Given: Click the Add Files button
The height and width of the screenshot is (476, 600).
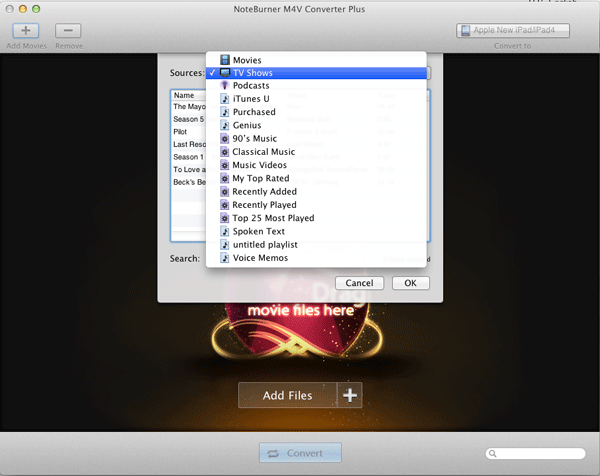Looking at the screenshot, I should pos(287,395).
